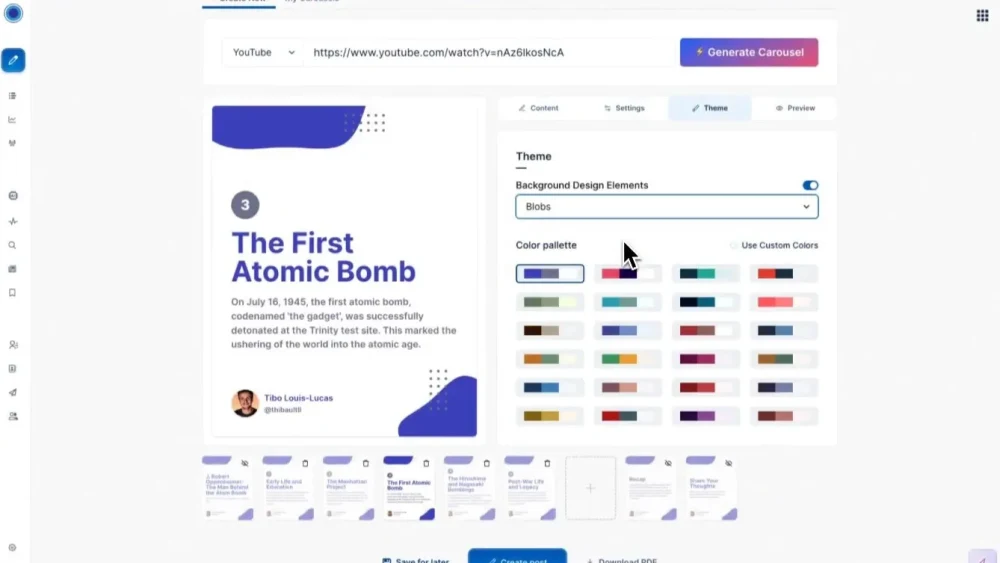Viewport: 1000px width, 563px height.
Task: Click the slide number 3 badge
Action: pos(245,205)
